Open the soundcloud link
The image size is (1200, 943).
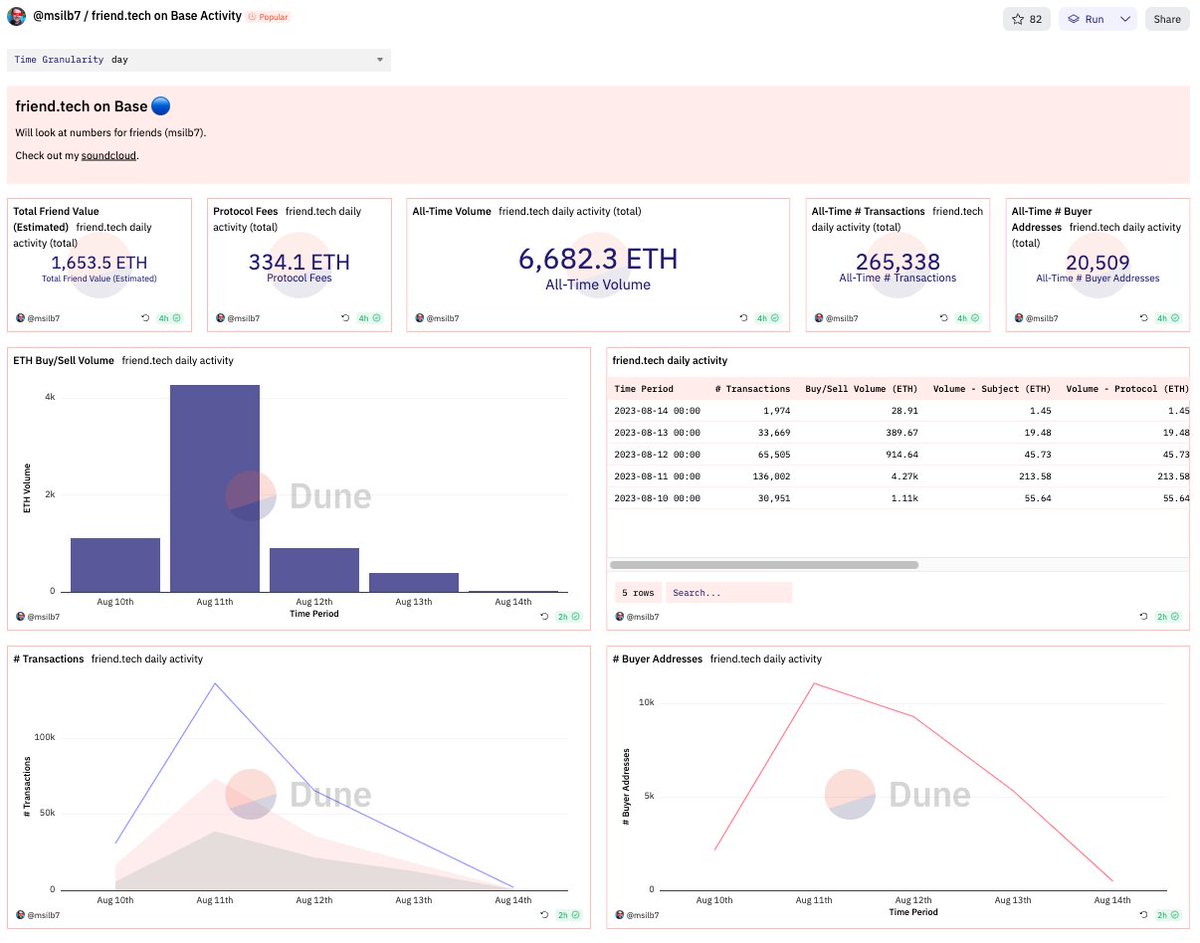coord(108,155)
